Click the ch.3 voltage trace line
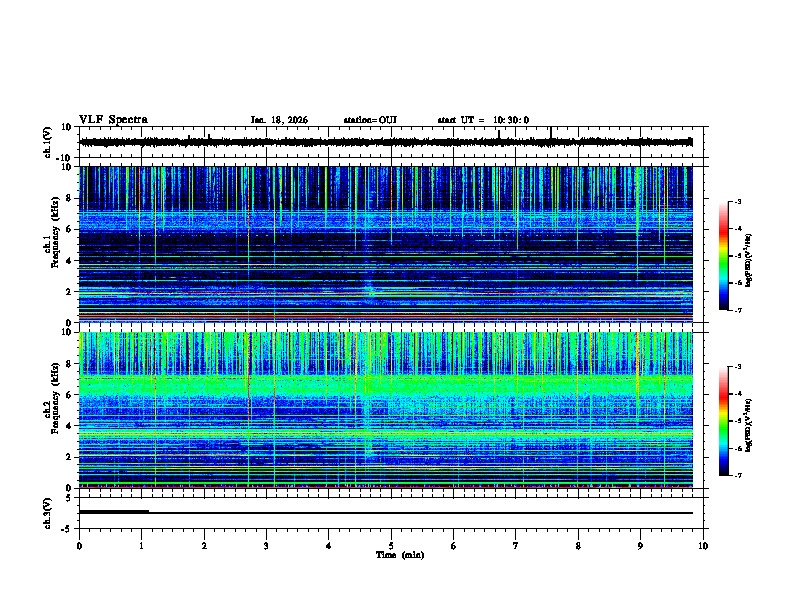 click(x=385, y=513)
